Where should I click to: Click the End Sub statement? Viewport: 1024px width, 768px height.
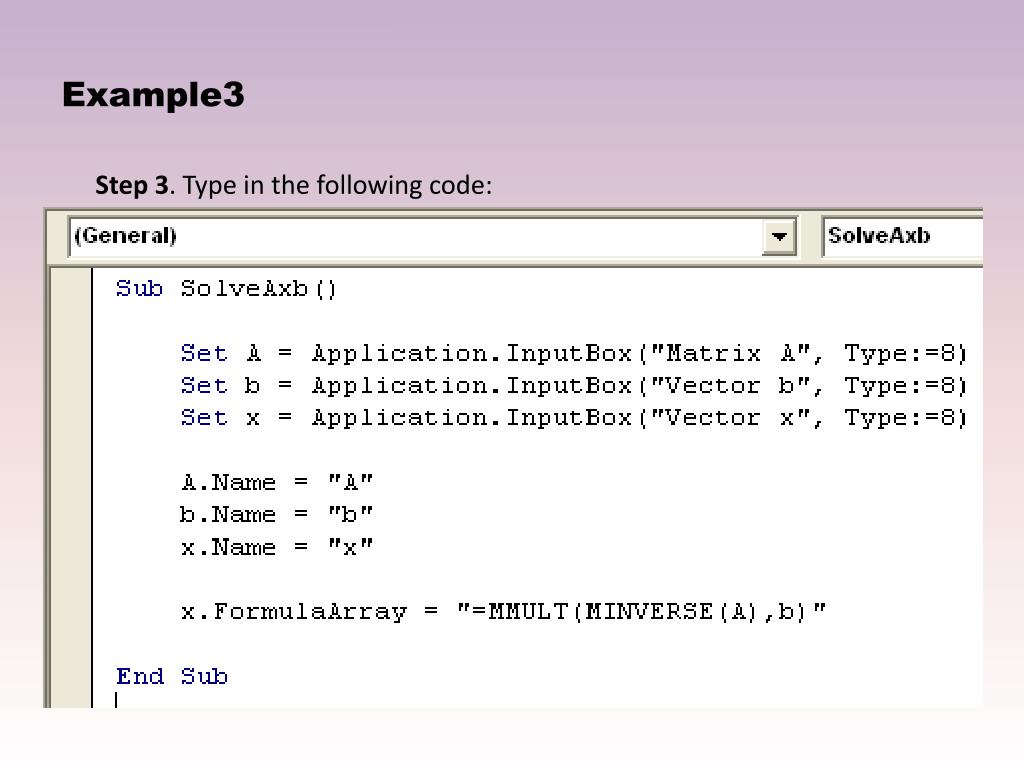172,677
